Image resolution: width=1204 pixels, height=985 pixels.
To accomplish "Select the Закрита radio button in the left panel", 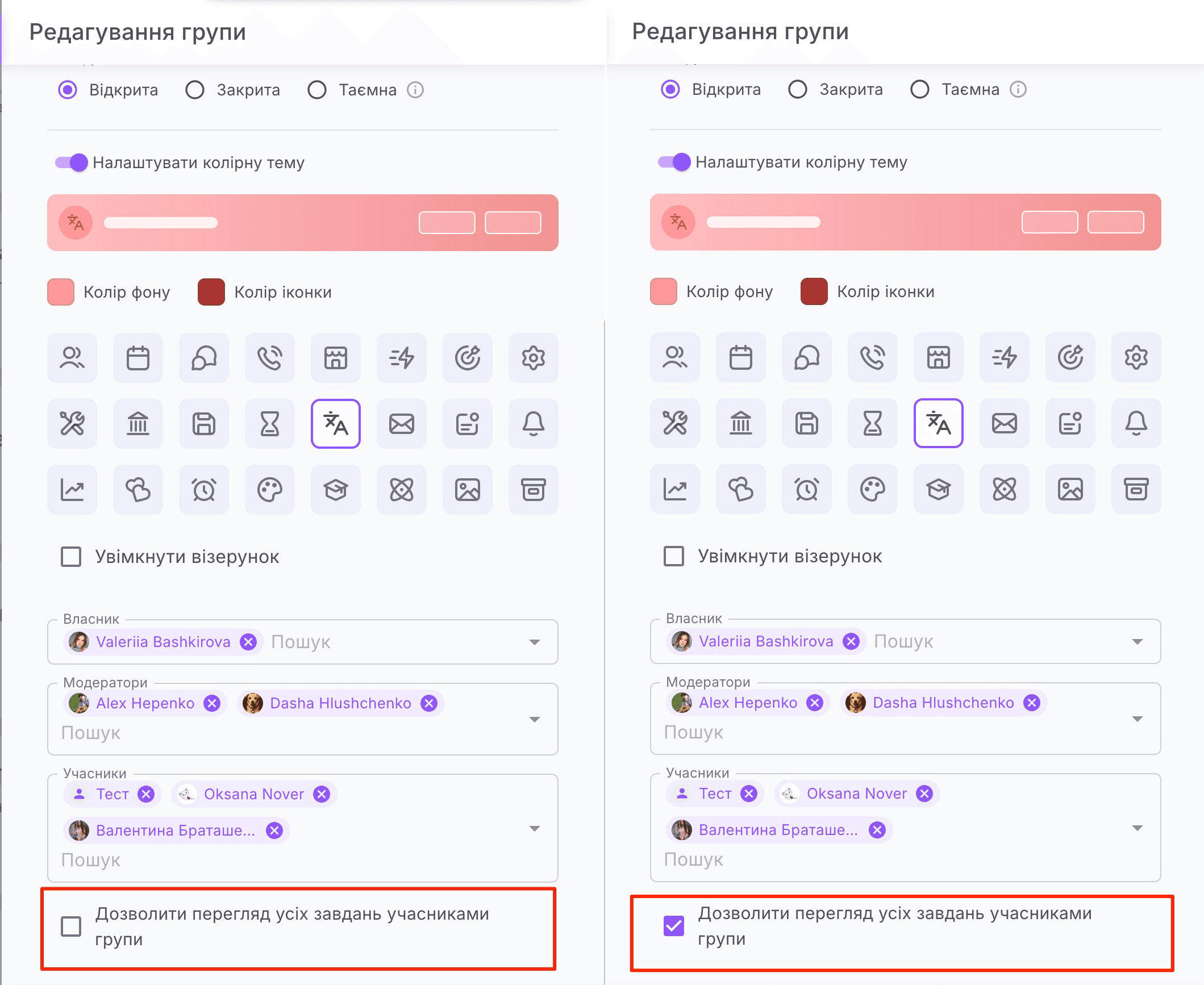I will coord(195,90).
